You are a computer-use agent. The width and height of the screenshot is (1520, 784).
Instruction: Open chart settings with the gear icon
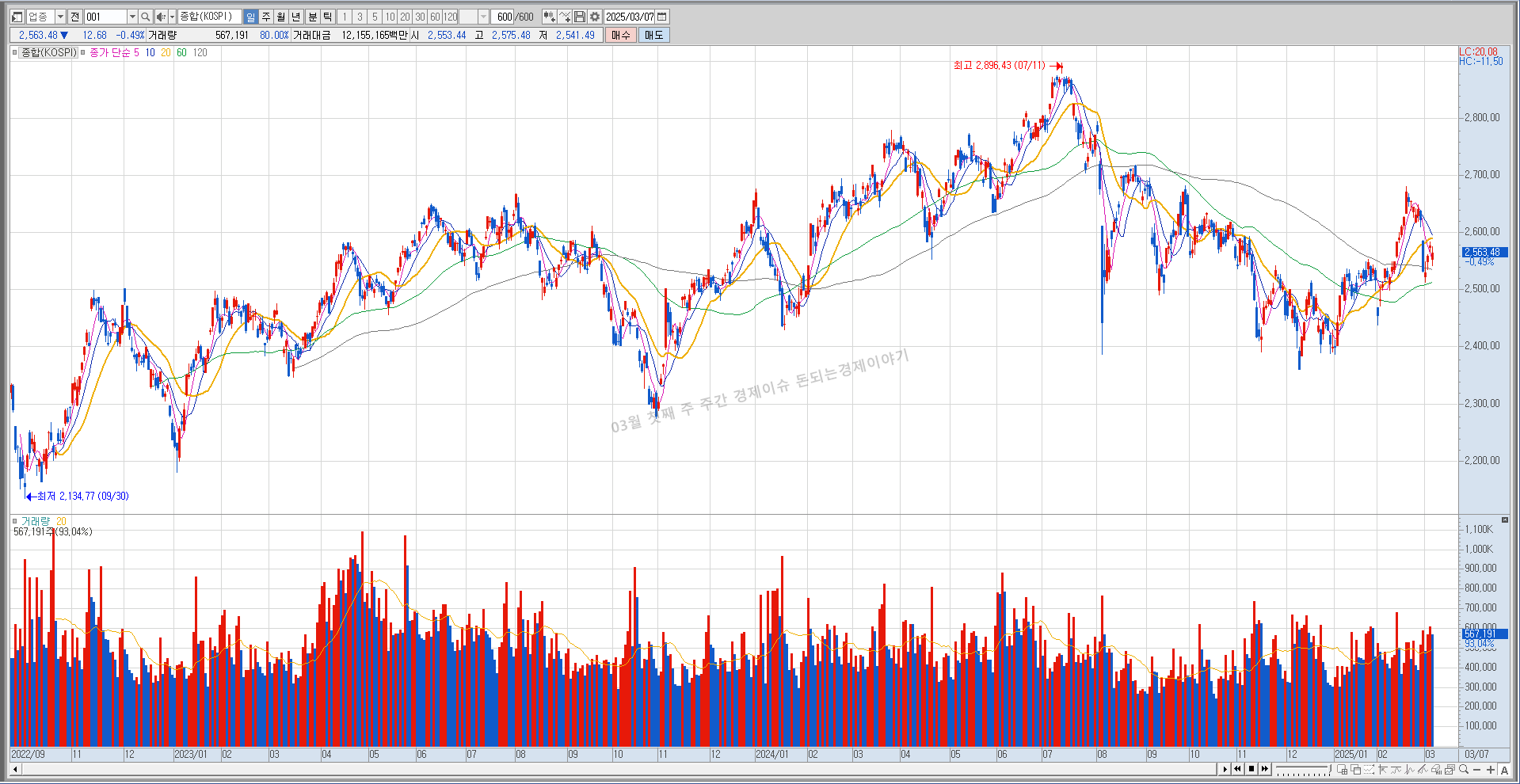(595, 17)
